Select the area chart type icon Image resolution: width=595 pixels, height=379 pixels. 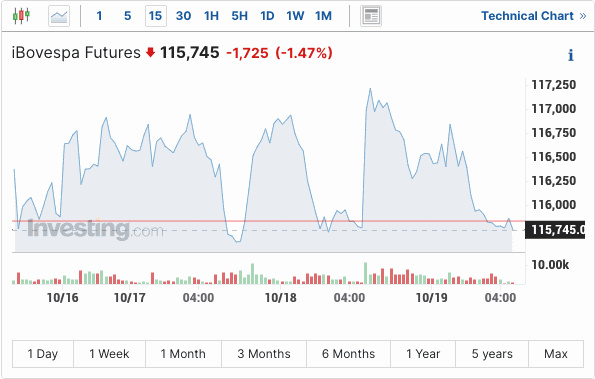[x=59, y=16]
